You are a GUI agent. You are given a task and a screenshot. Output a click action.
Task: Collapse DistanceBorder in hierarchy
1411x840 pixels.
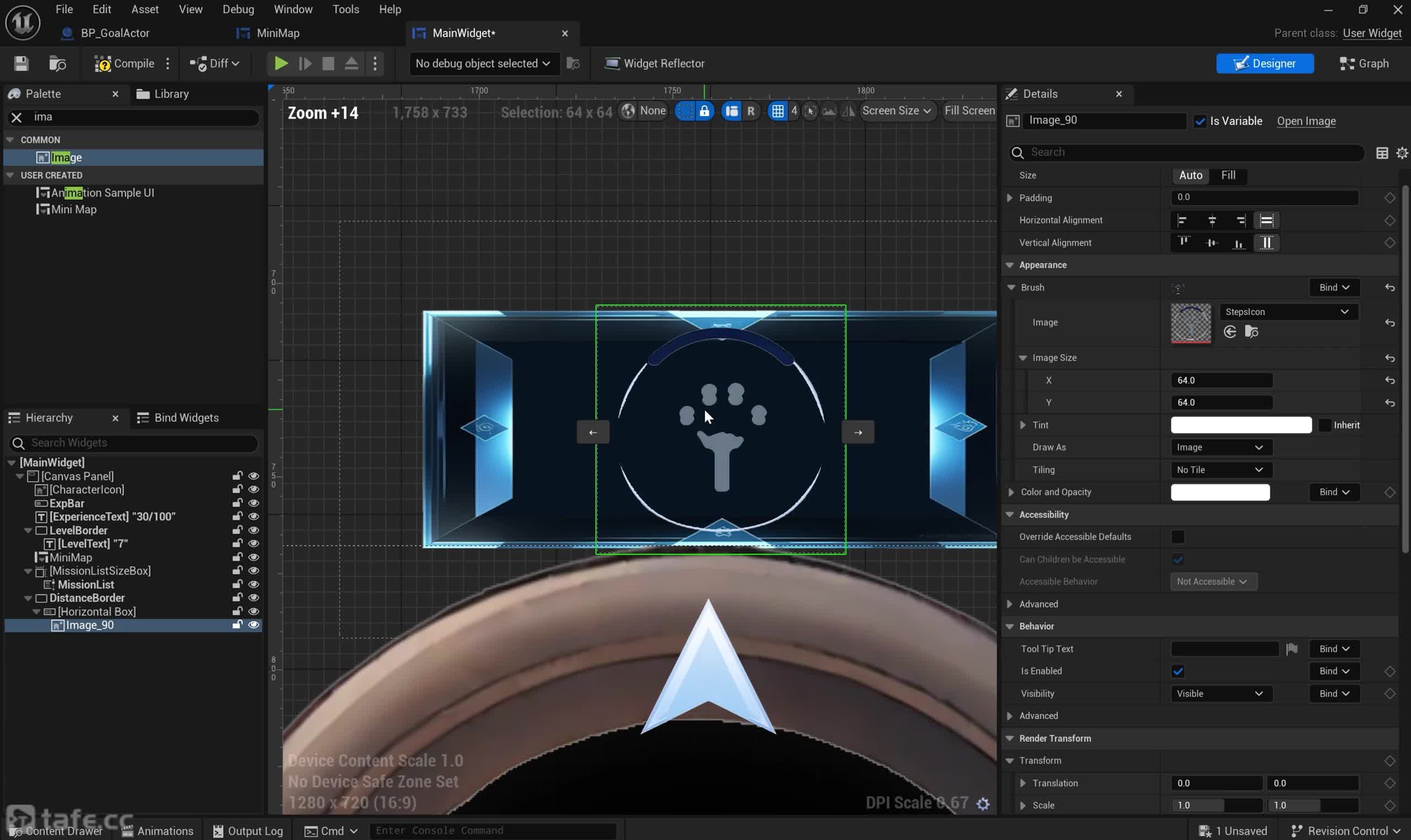point(28,598)
